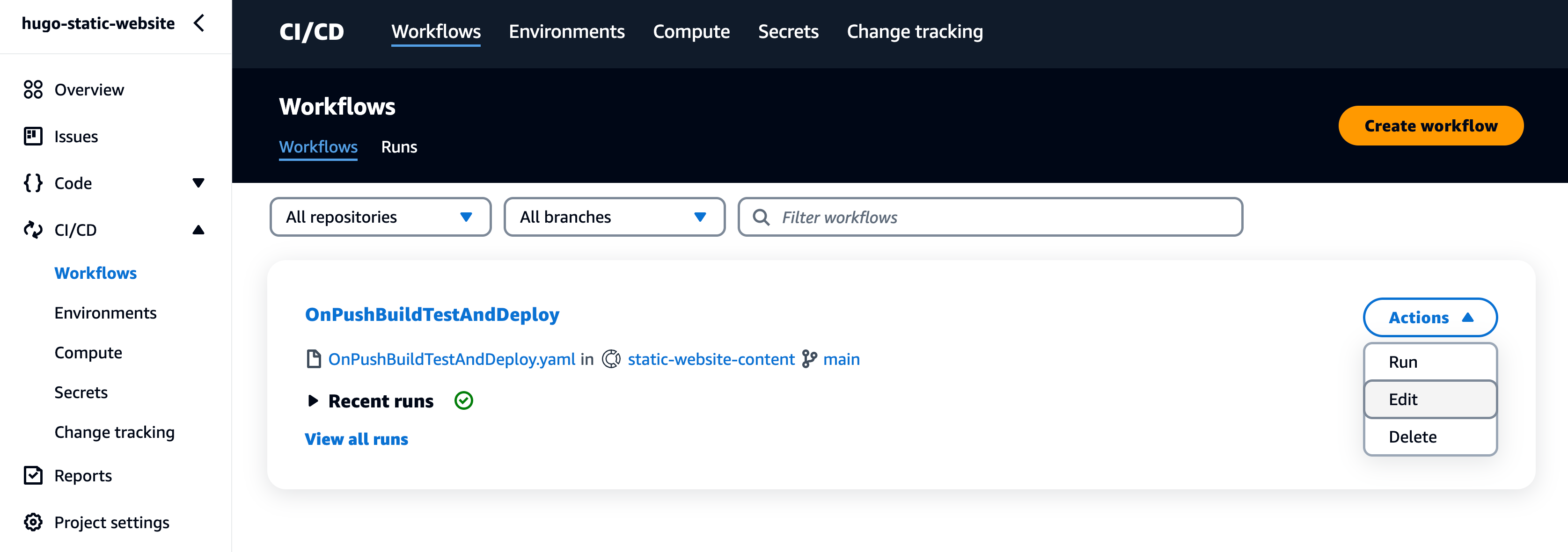Screen dimensions: 1568x552
Task: Select the Reports icon in sidebar
Action: [x=34, y=475]
